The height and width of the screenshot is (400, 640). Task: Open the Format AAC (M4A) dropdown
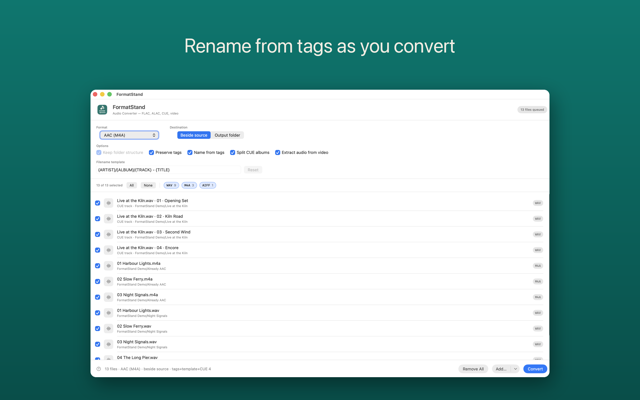[x=129, y=135]
